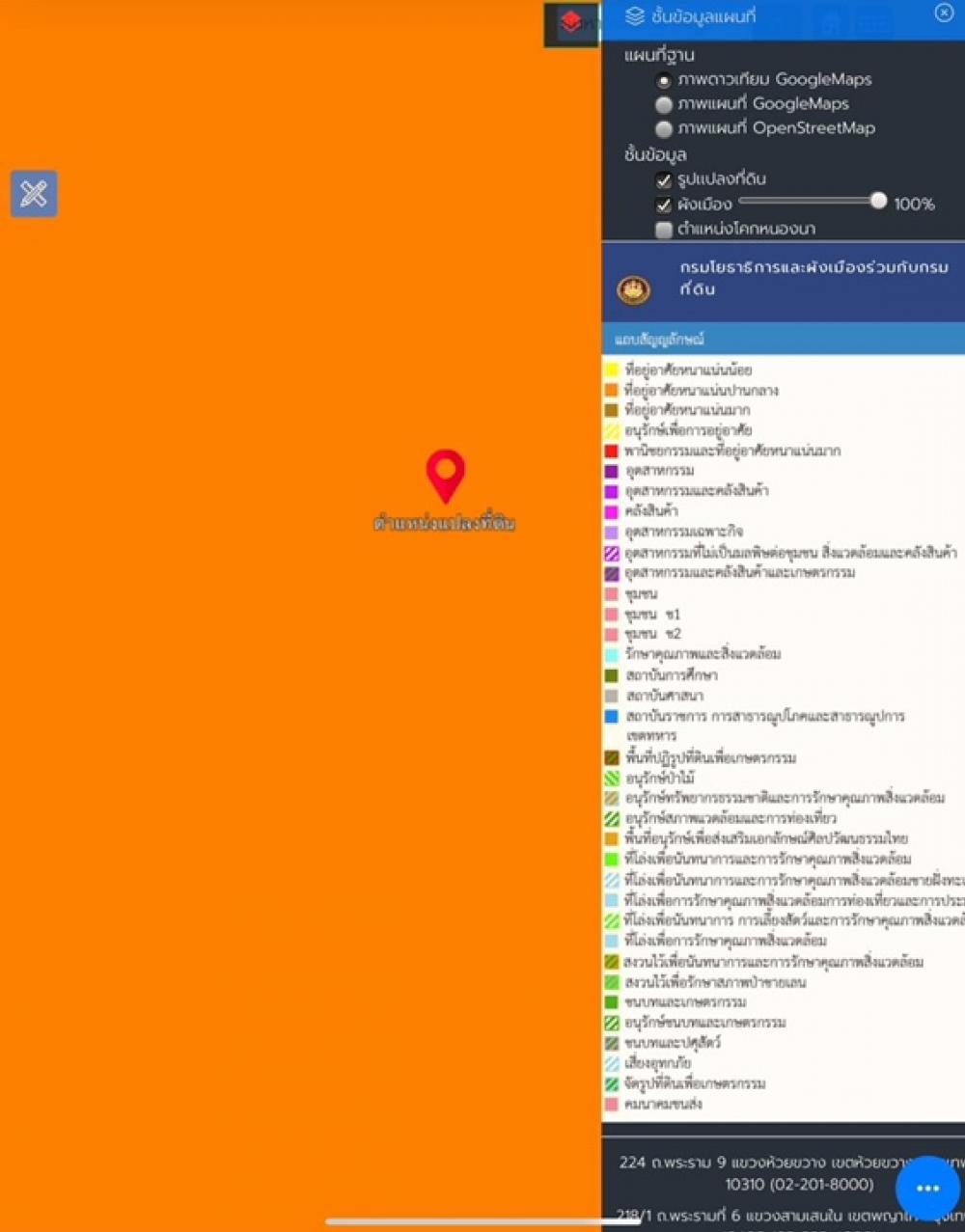This screenshot has height=1232, width=965.
Task: Click the magenta คลังสินค้า legend swatch
Action: [x=611, y=511]
